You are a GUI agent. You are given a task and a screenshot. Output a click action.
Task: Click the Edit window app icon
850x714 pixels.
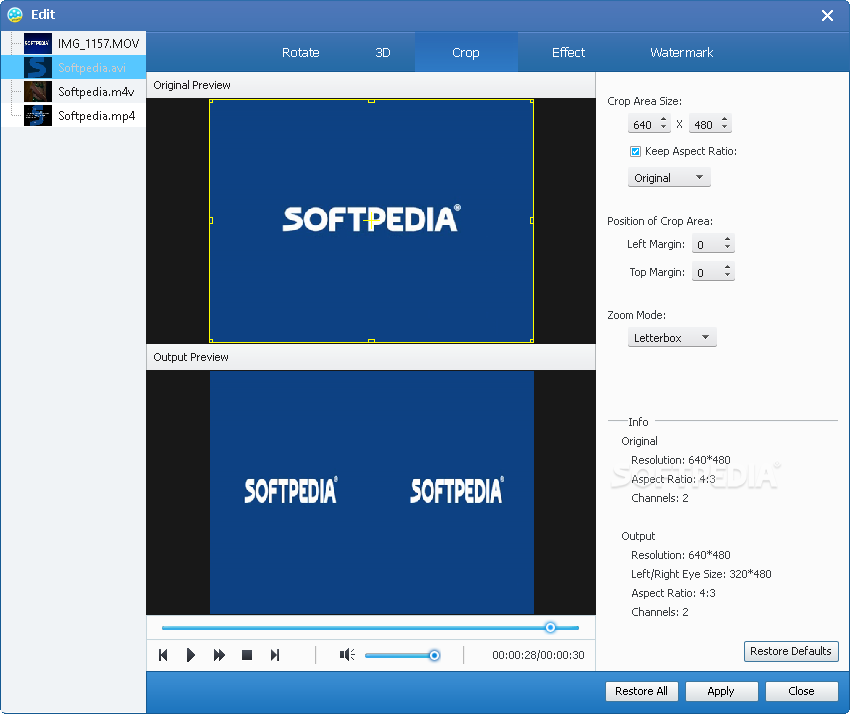15,15
